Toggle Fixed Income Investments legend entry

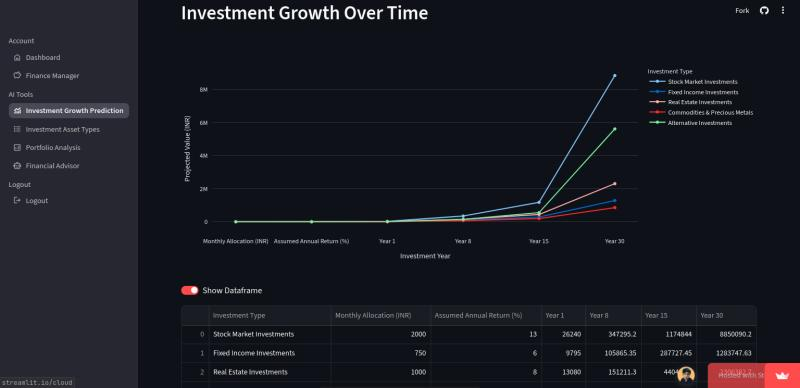coord(693,92)
